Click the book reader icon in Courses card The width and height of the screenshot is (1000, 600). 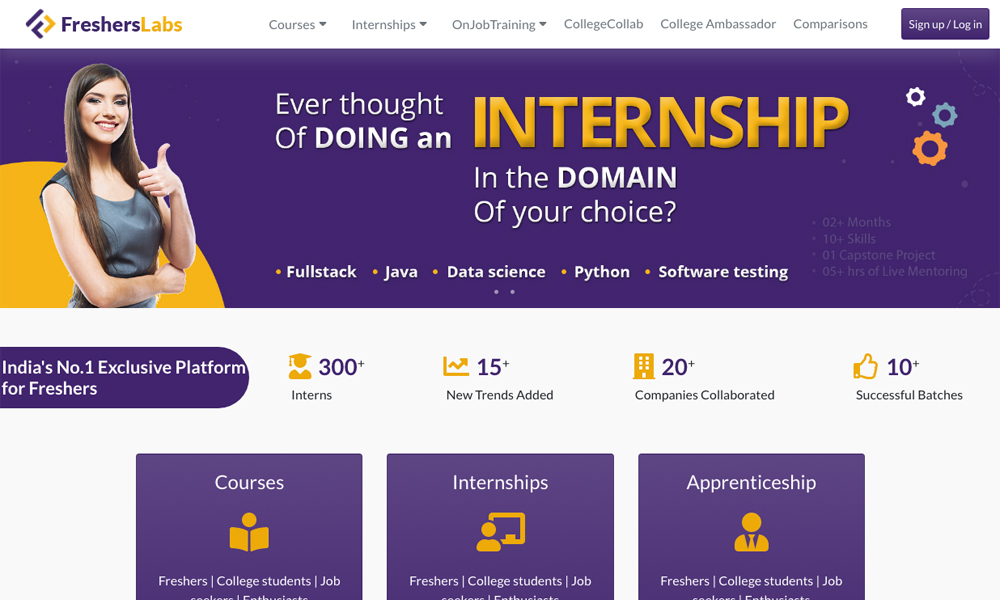(249, 532)
